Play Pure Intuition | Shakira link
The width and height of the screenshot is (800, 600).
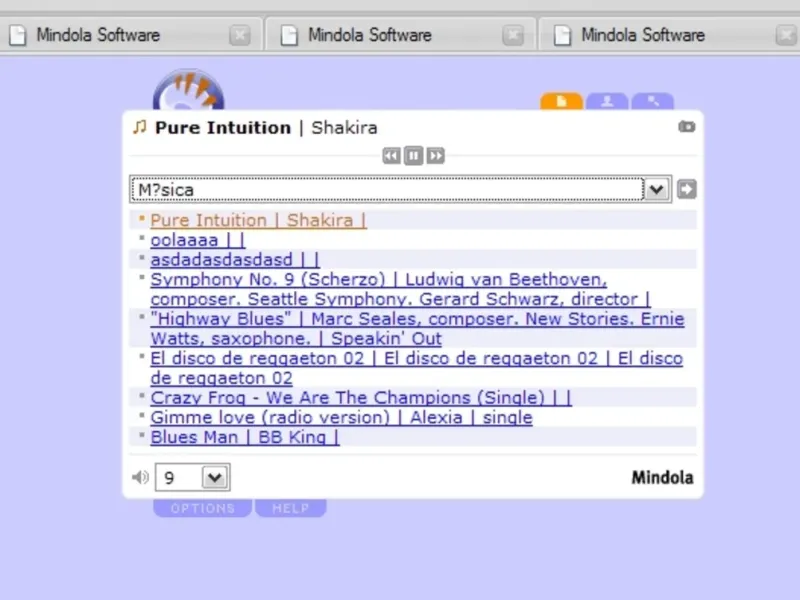pos(258,220)
